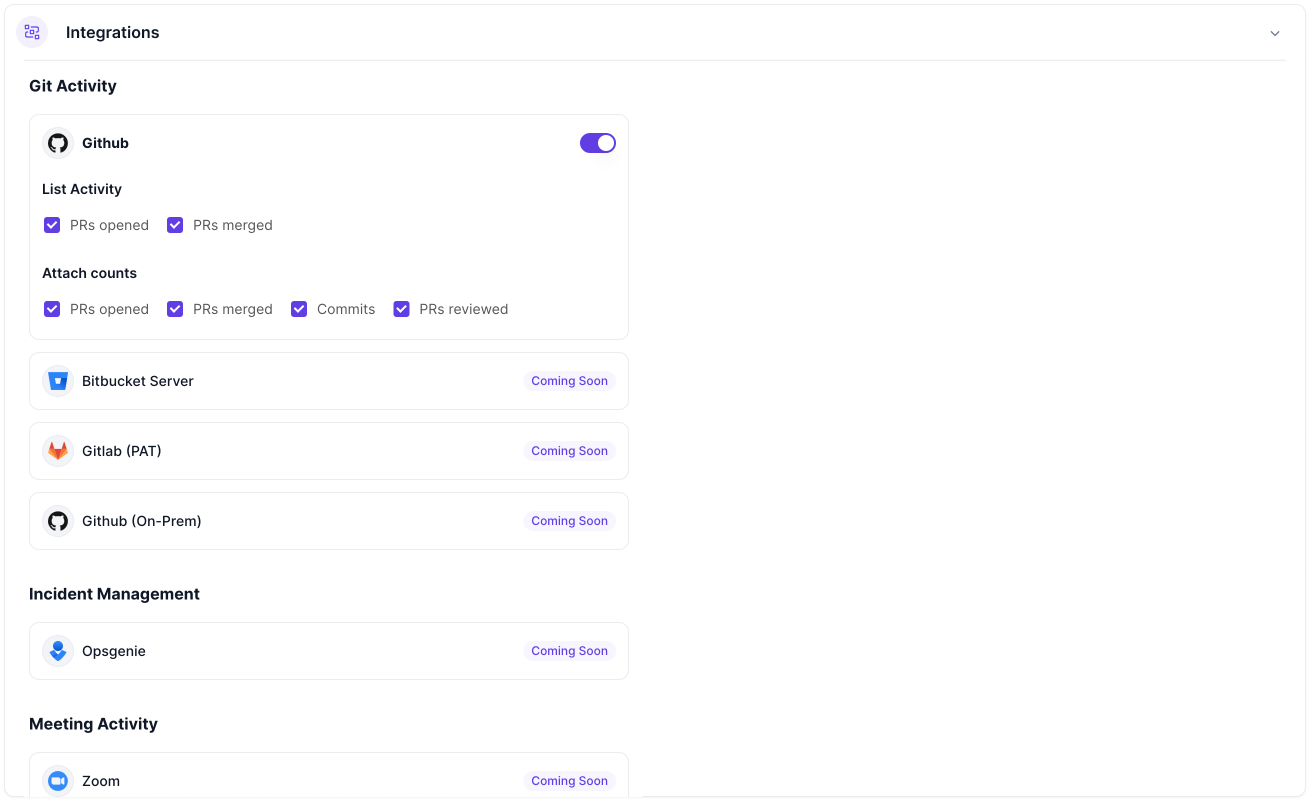Image resolution: width=1310 pixels, height=801 pixels.
Task: Click the Bitbucket Server logo icon
Action: pyautogui.click(x=58, y=381)
